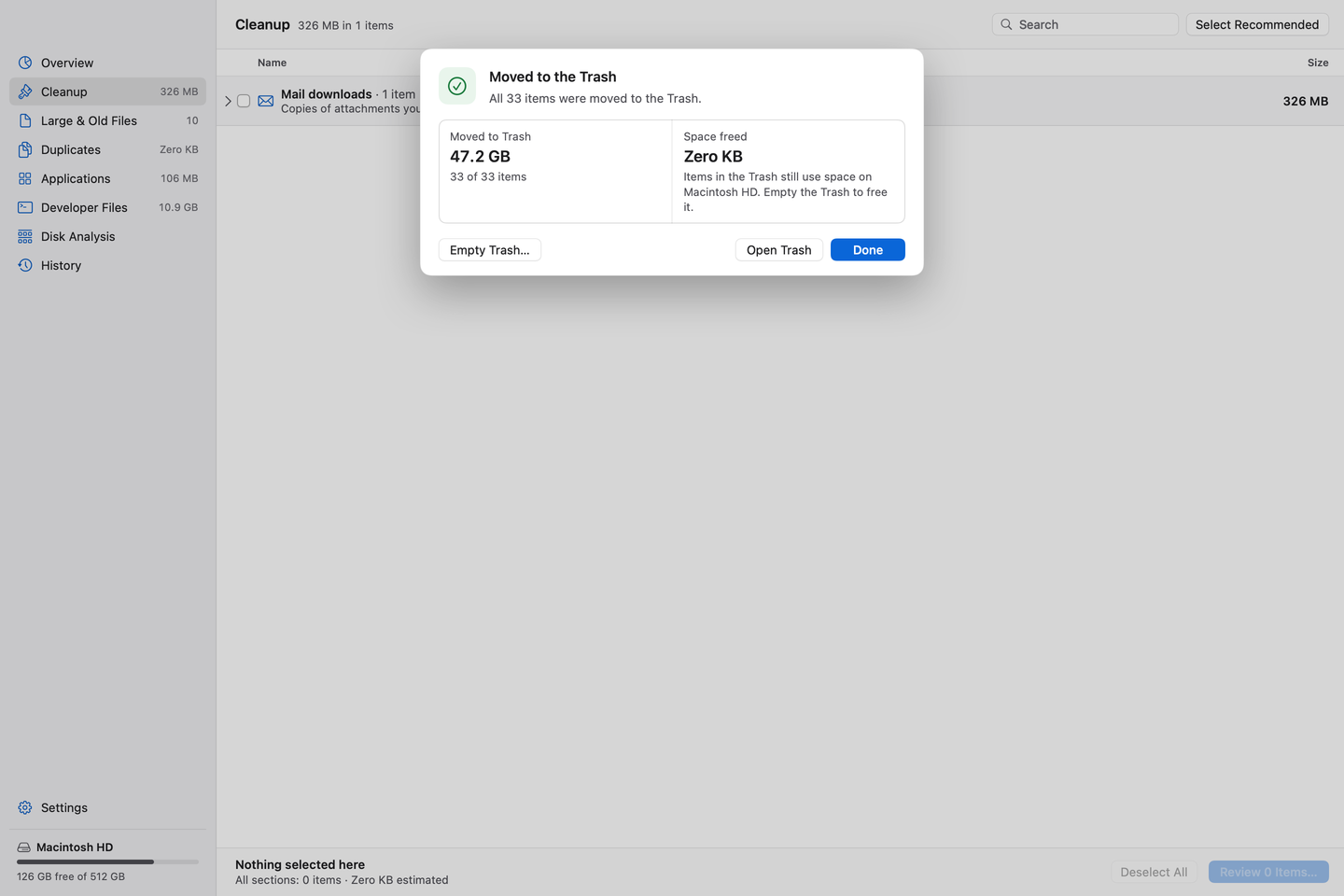Select Cleanup in the sidebar
1344x896 pixels.
click(x=107, y=91)
